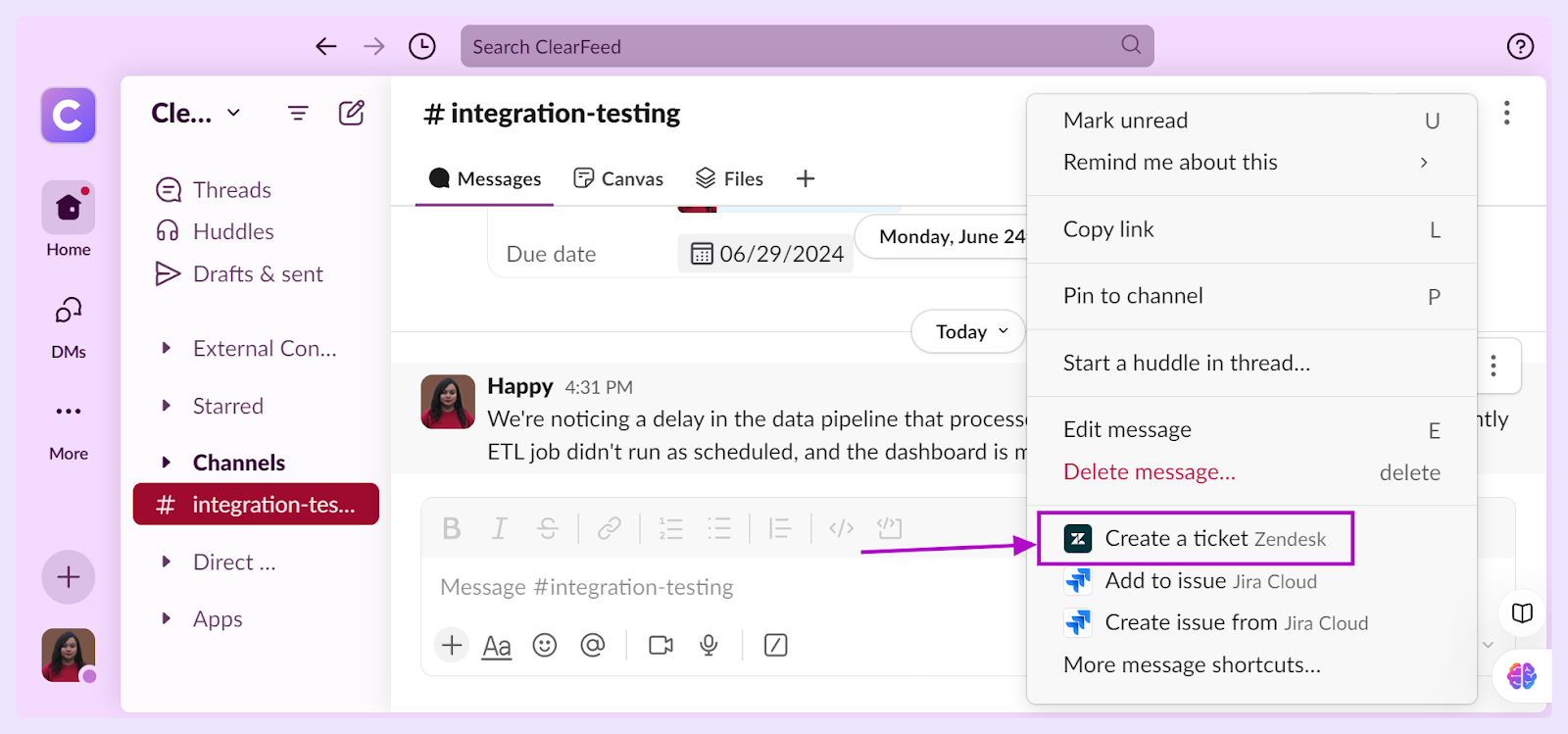Insert a blockquote

pyautogui.click(x=780, y=528)
